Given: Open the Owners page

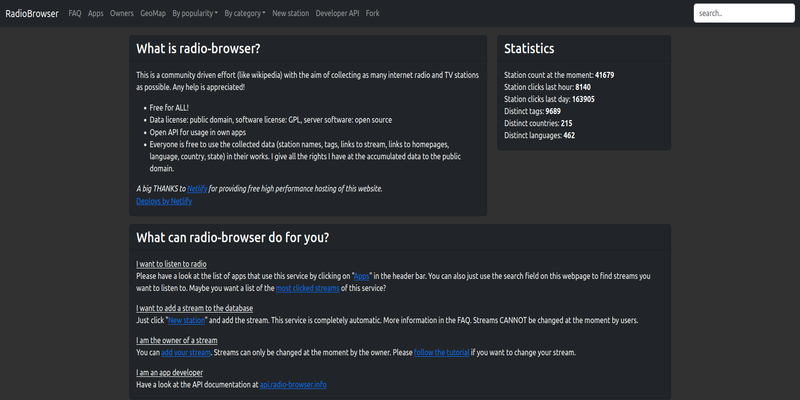Looking at the screenshot, I should [x=122, y=13].
